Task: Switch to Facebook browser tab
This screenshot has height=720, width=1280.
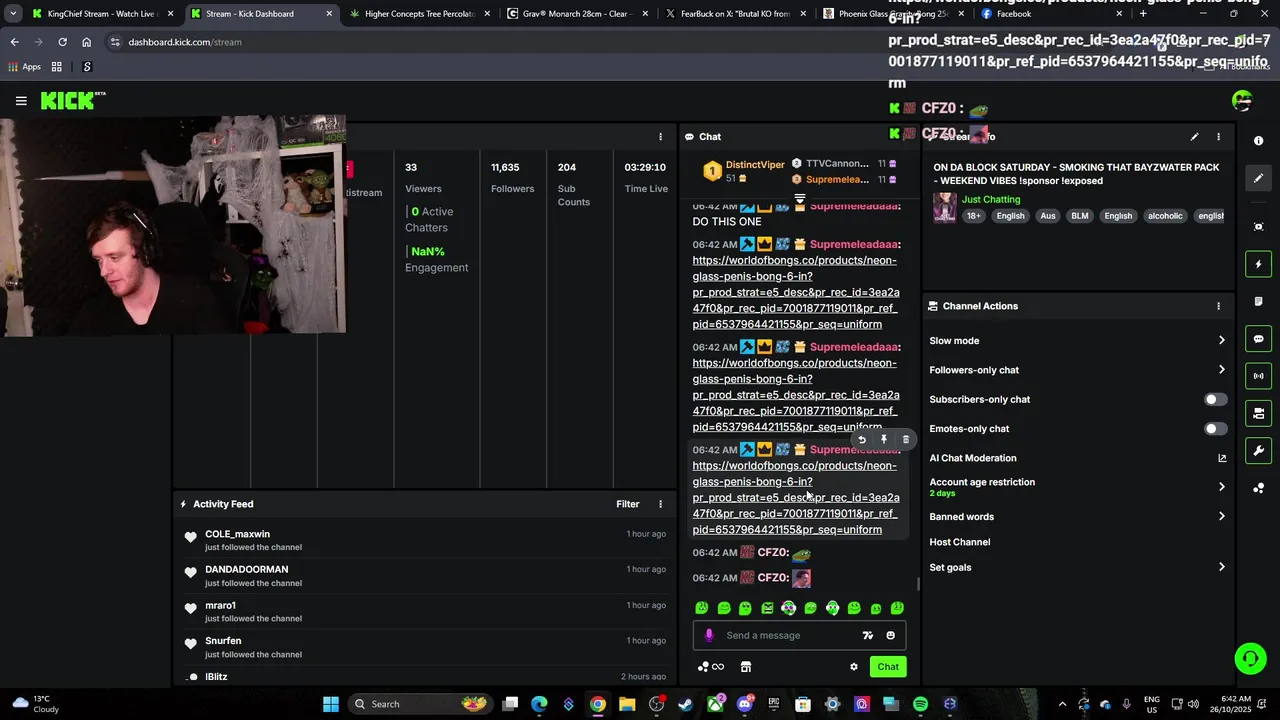Action: pos(1050,14)
